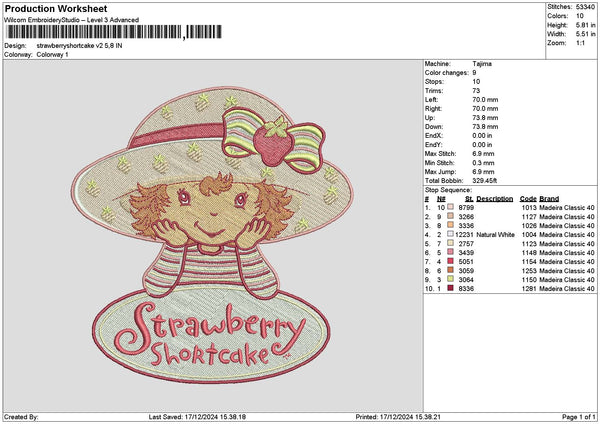Select color swatch for stop 3 code 1026

[450, 225]
